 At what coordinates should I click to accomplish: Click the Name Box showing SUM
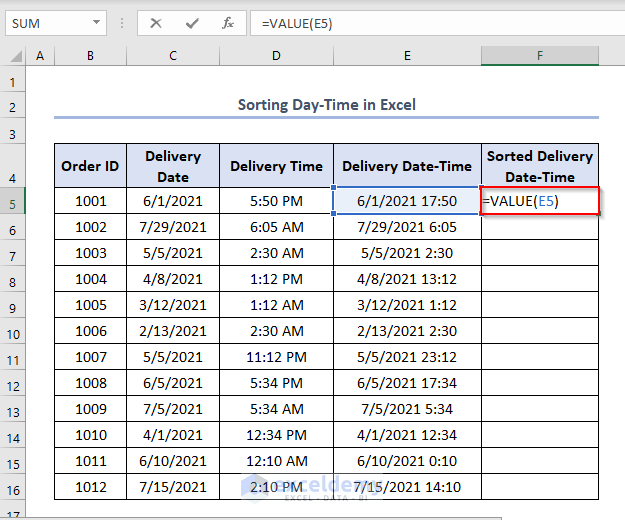pyautogui.click(x=45, y=22)
